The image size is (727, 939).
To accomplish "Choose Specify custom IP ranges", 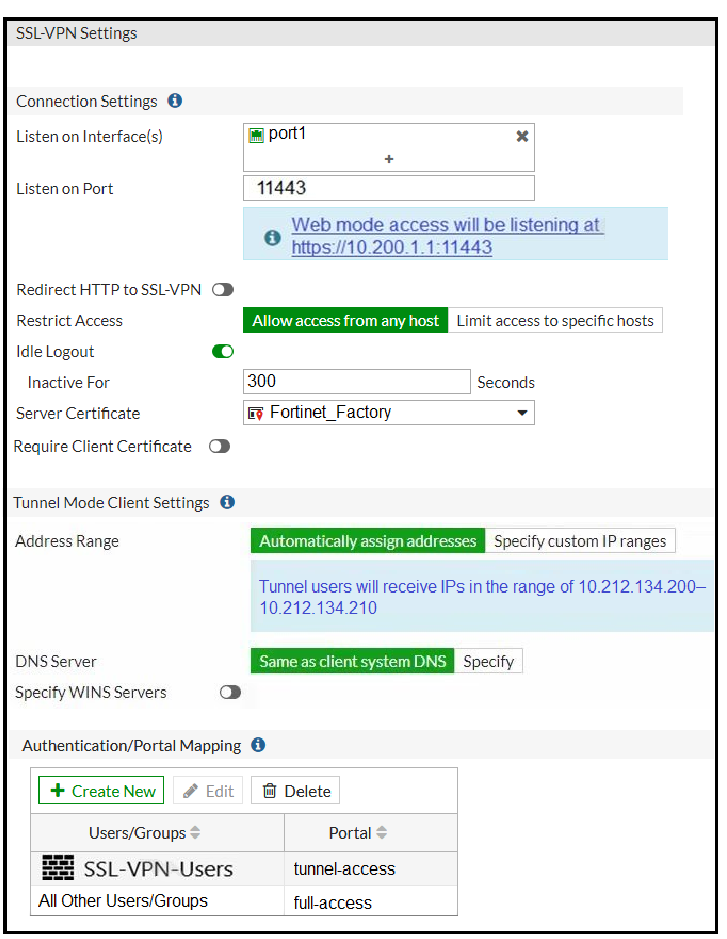I will tap(580, 541).
